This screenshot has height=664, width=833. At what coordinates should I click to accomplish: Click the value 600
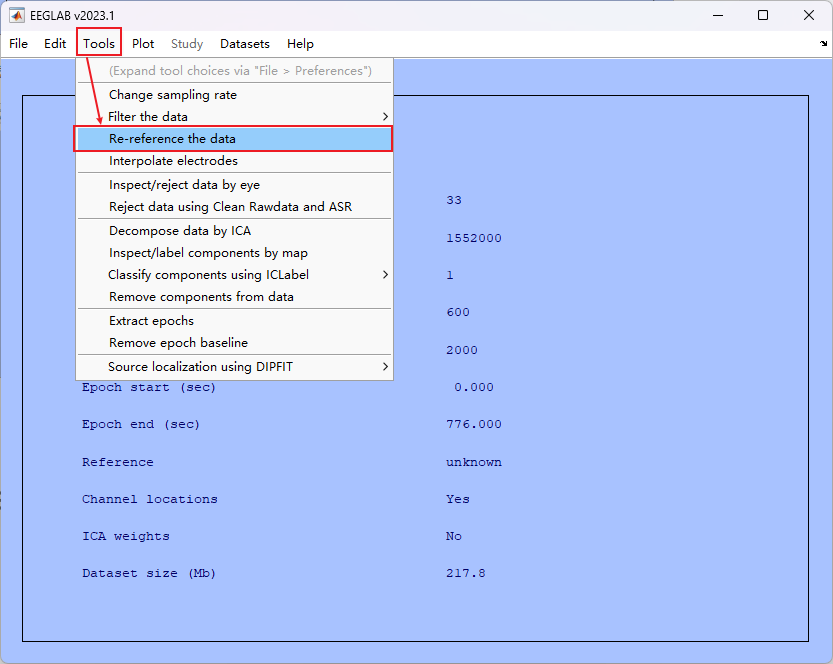[x=458, y=312]
